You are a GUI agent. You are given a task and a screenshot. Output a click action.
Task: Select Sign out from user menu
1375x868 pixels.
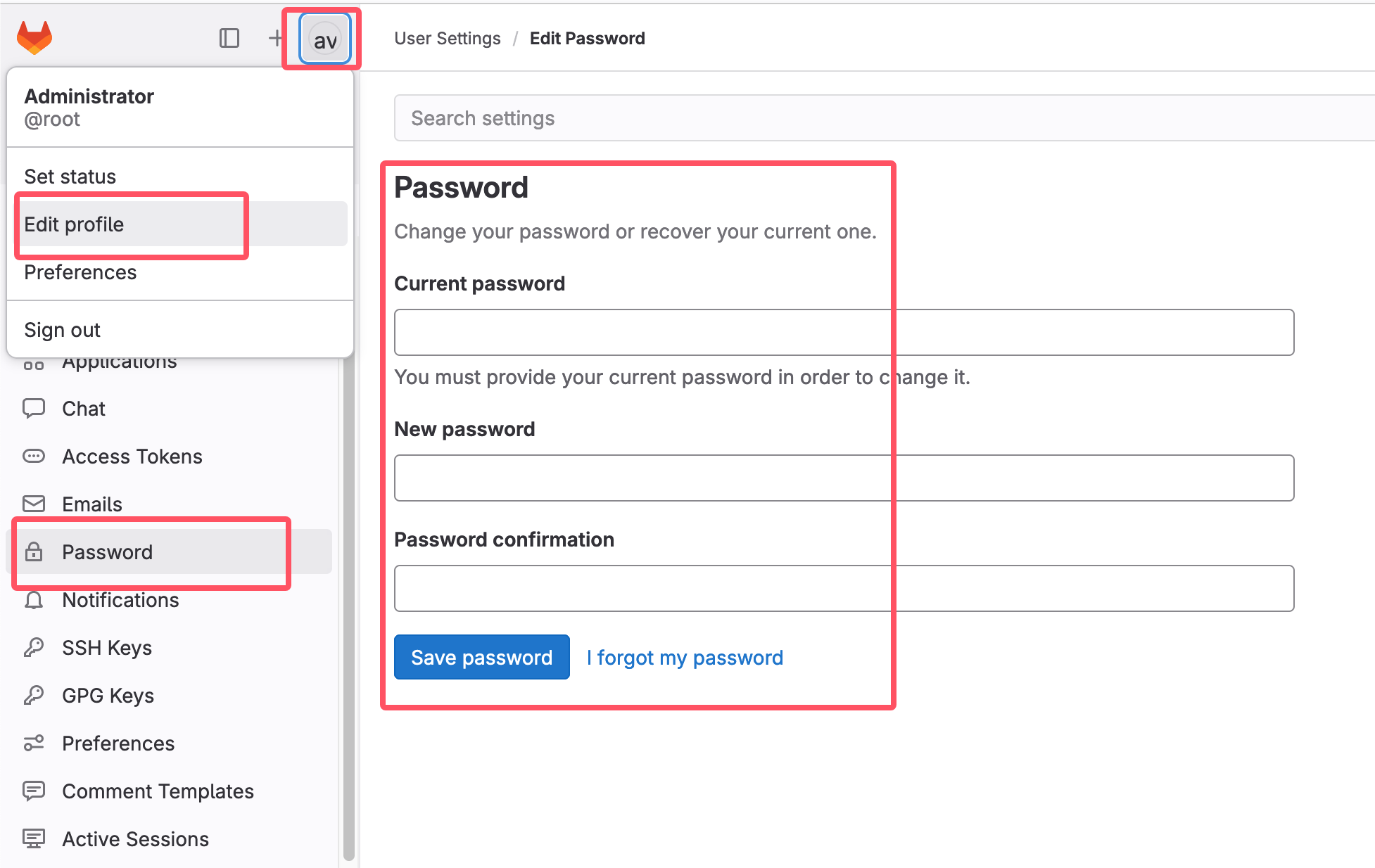pos(63,330)
